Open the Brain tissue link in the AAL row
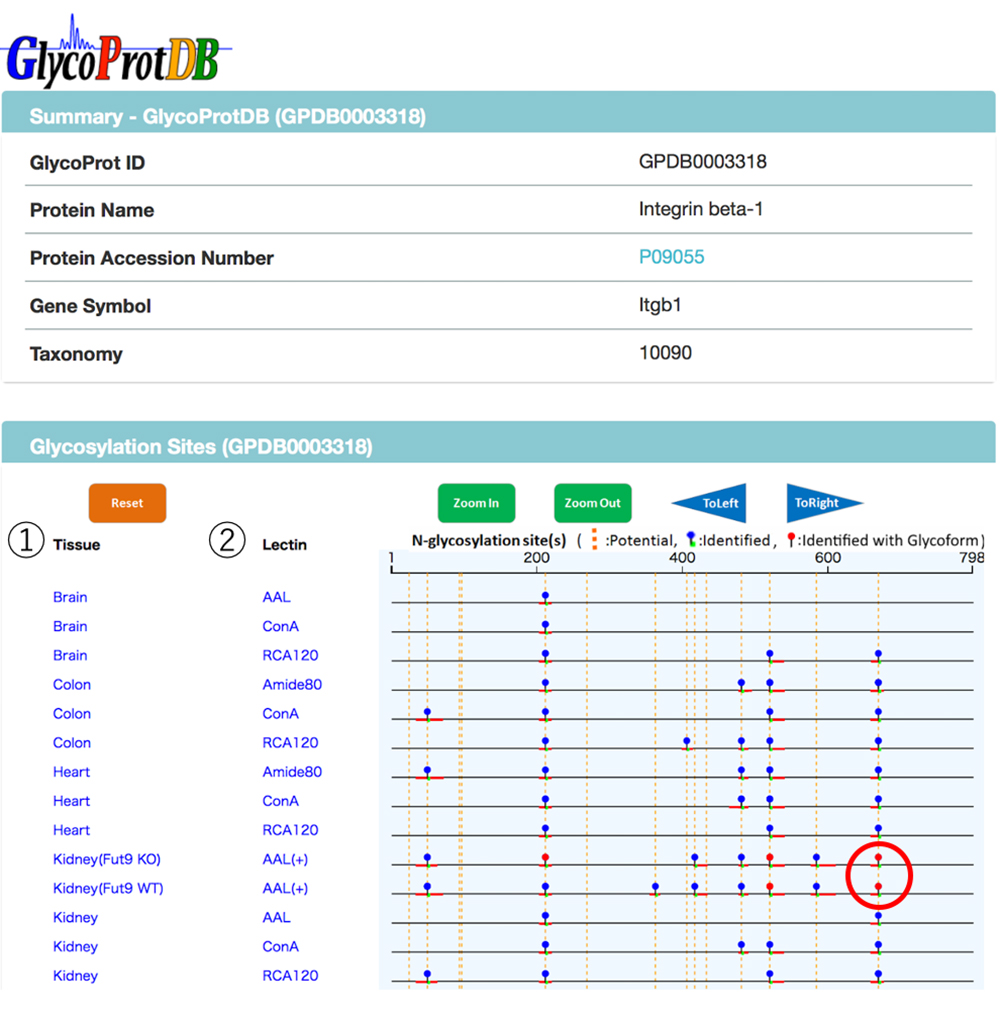 point(70,597)
